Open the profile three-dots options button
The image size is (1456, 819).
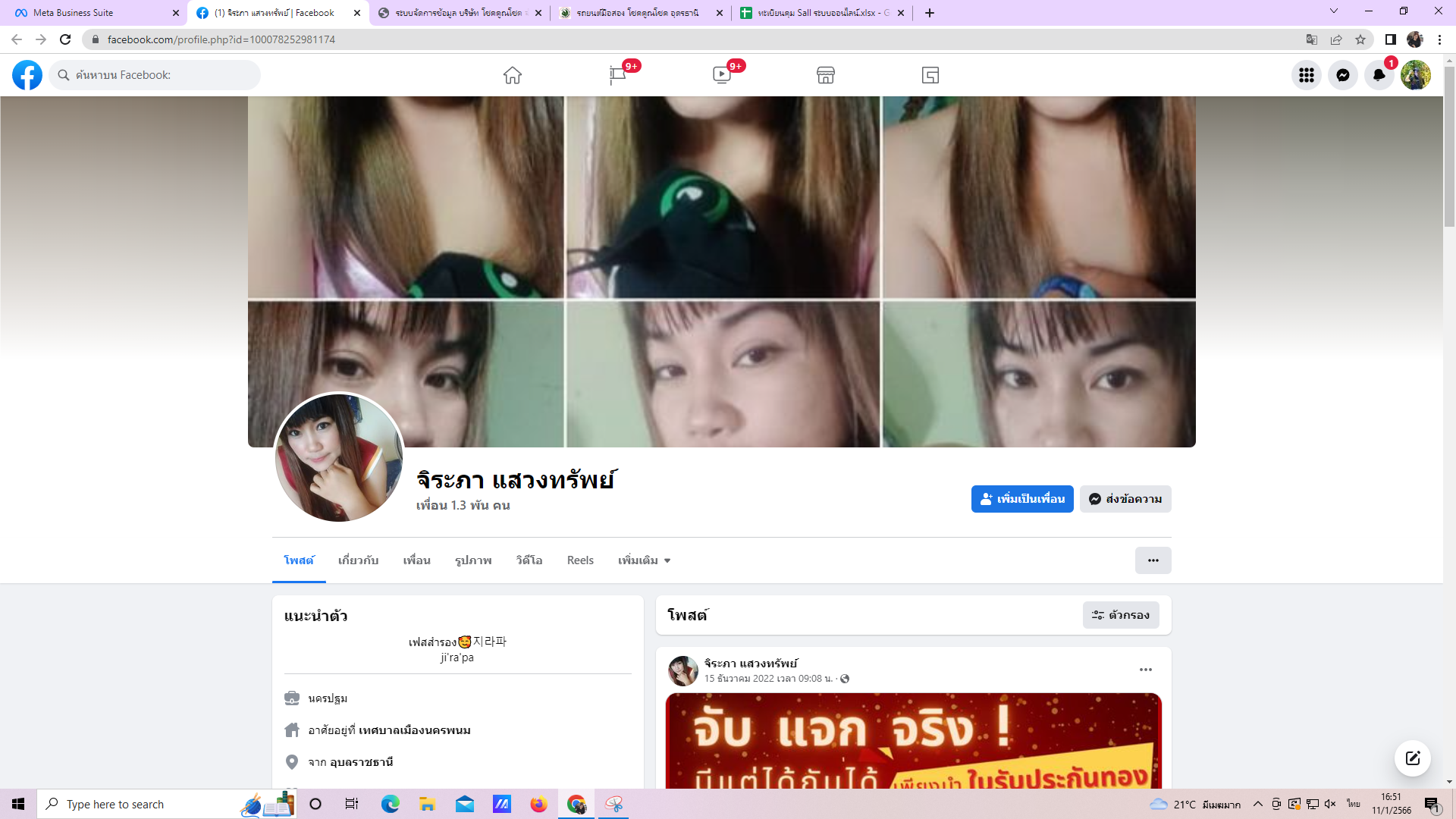coord(1153,560)
